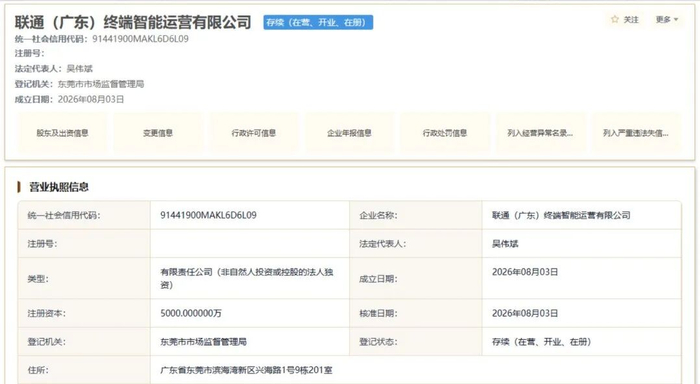700x384 pixels.
Task: Click the 注册资本 label cell
Action: (84, 313)
